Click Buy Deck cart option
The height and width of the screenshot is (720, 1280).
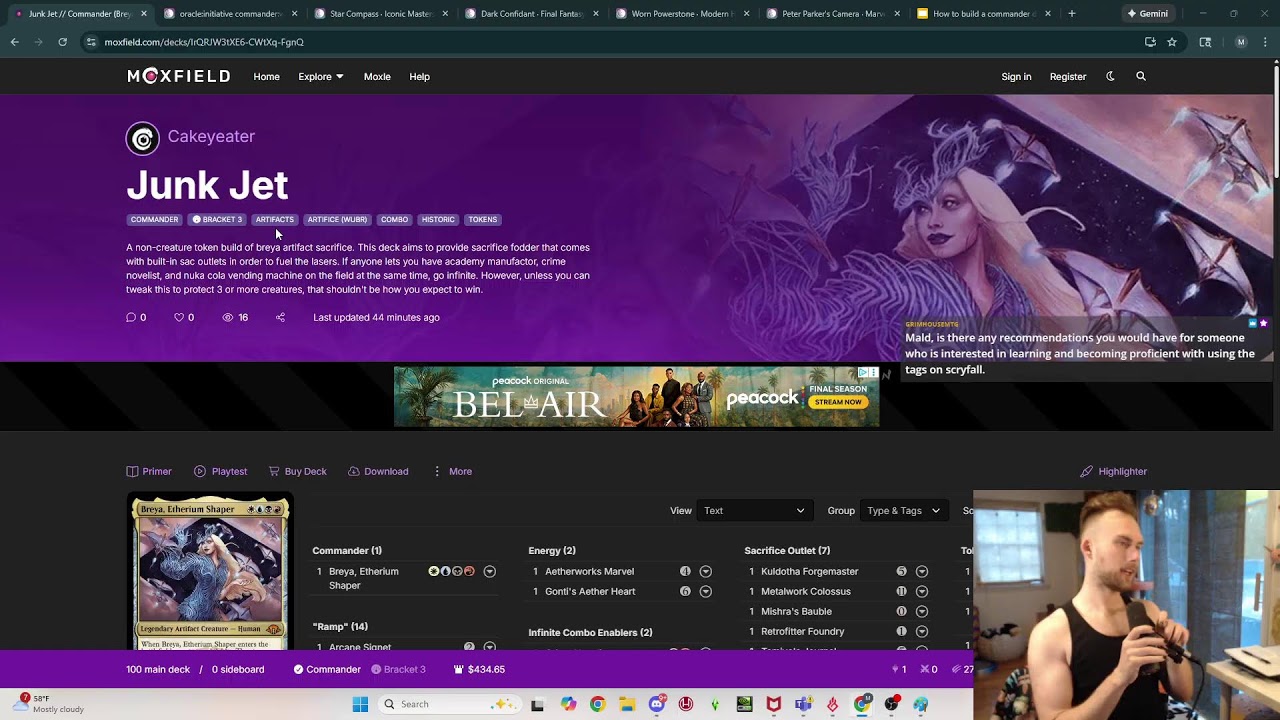pyautogui.click(x=298, y=471)
